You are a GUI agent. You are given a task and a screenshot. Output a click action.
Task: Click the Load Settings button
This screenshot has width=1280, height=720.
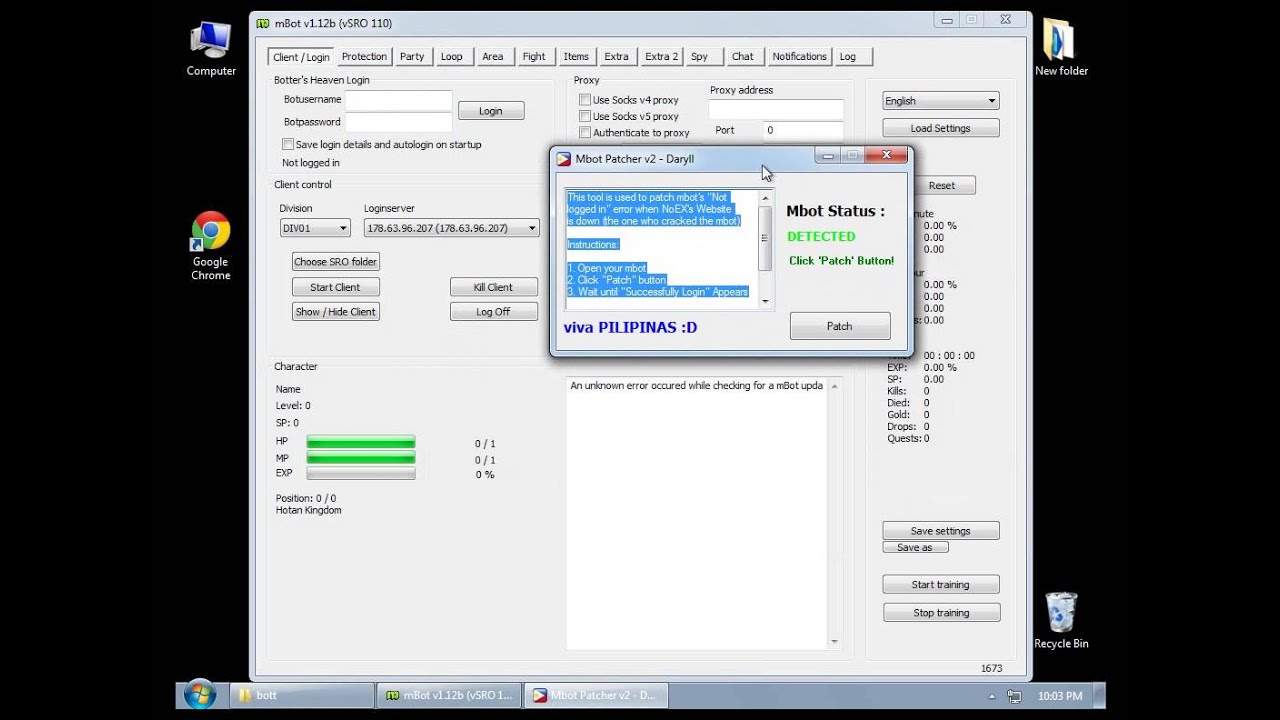[941, 128]
